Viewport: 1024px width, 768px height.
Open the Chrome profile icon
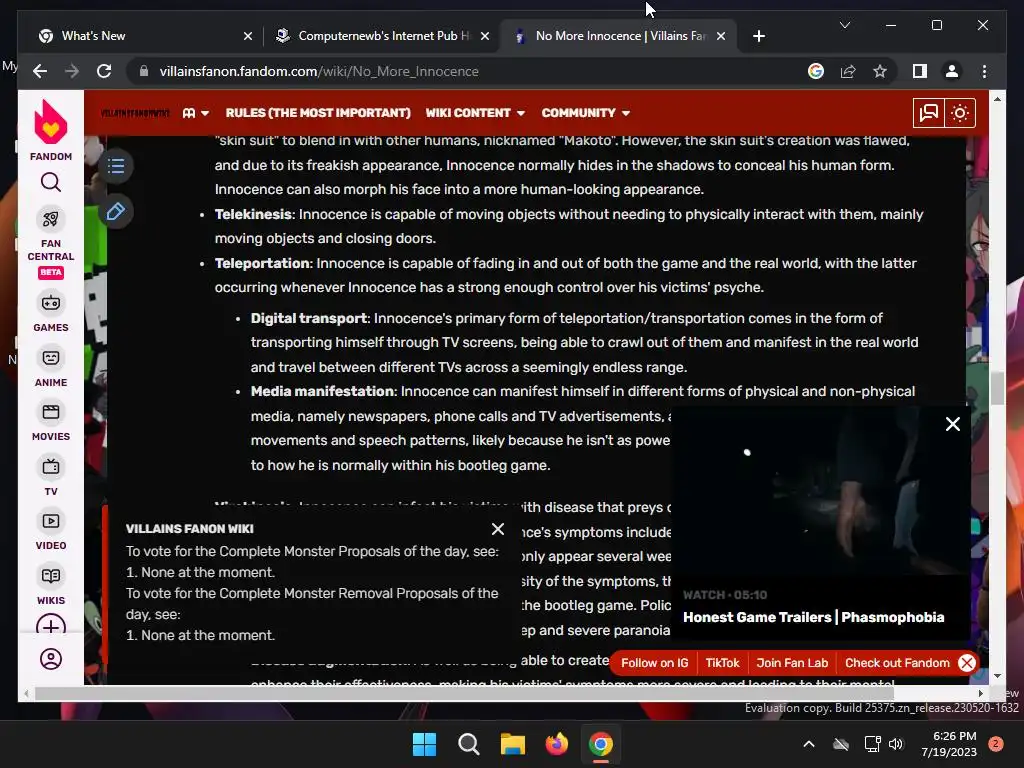click(x=952, y=71)
